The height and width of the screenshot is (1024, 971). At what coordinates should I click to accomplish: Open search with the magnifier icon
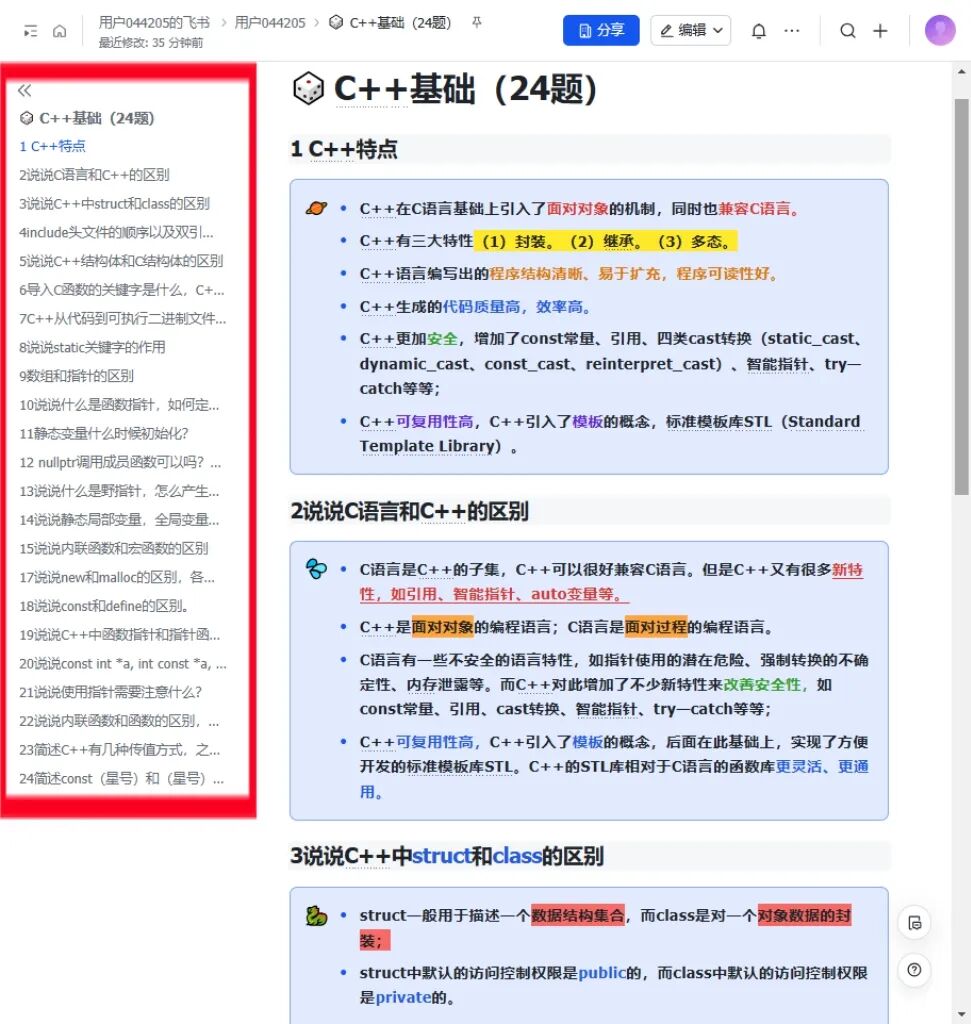click(848, 31)
